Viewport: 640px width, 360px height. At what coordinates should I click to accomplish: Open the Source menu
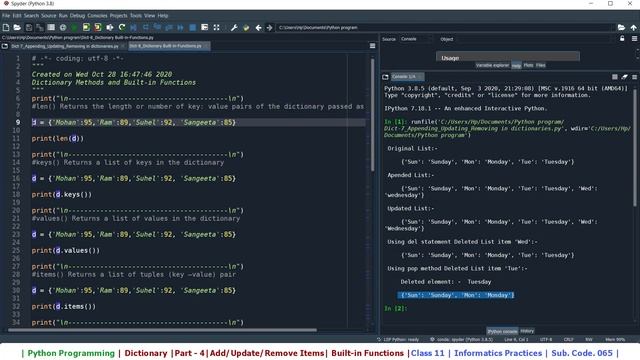tap(49, 16)
